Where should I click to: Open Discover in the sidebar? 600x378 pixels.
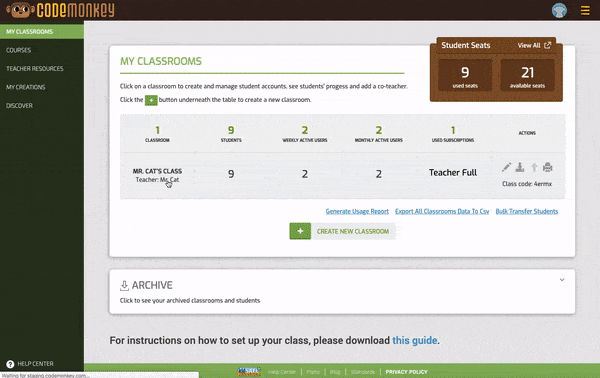(19, 106)
